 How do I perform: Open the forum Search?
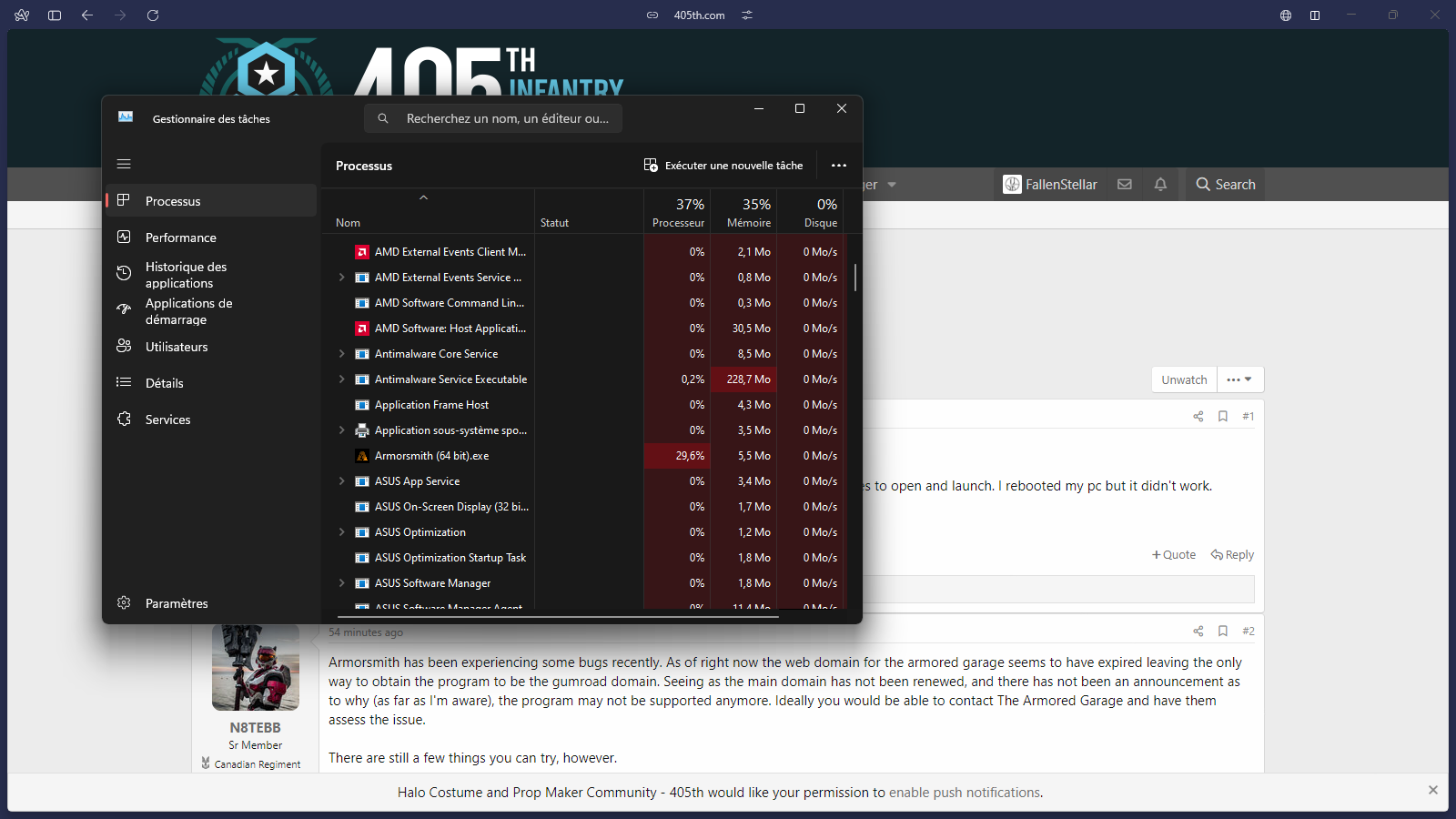click(x=1226, y=185)
